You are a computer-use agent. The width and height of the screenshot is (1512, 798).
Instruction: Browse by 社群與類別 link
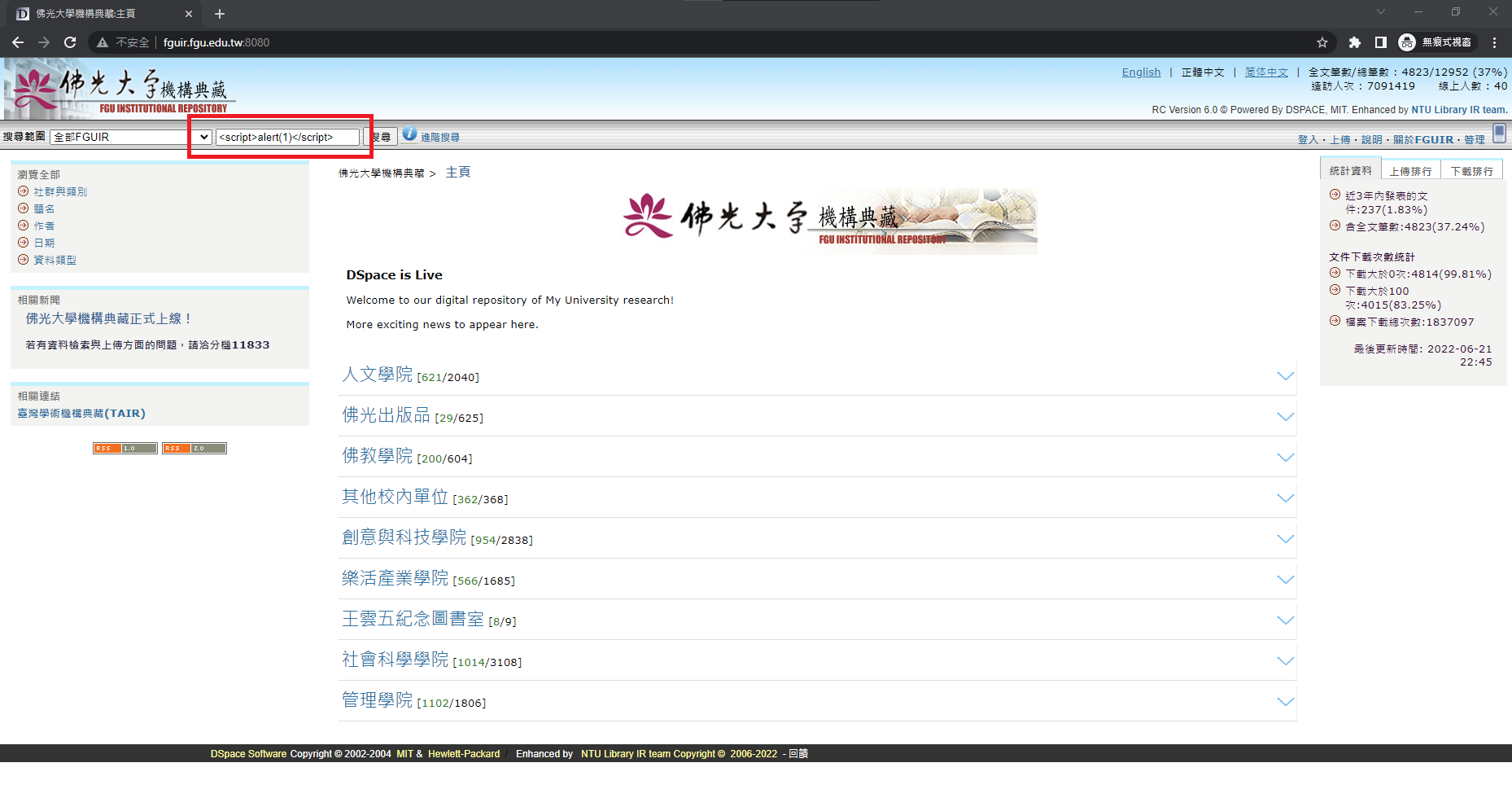60,192
